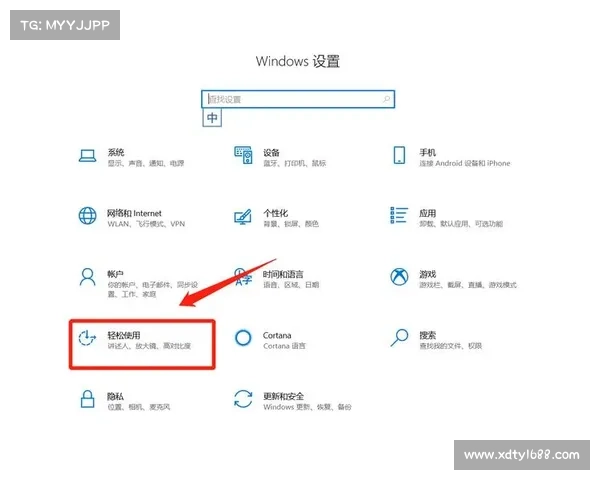Click the 搜索 category title
The width and height of the screenshot is (600, 480).
427,335
